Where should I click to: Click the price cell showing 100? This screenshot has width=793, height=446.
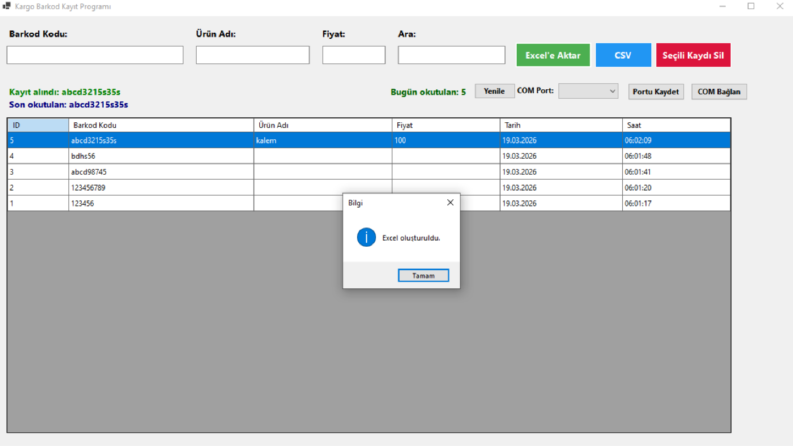point(446,140)
